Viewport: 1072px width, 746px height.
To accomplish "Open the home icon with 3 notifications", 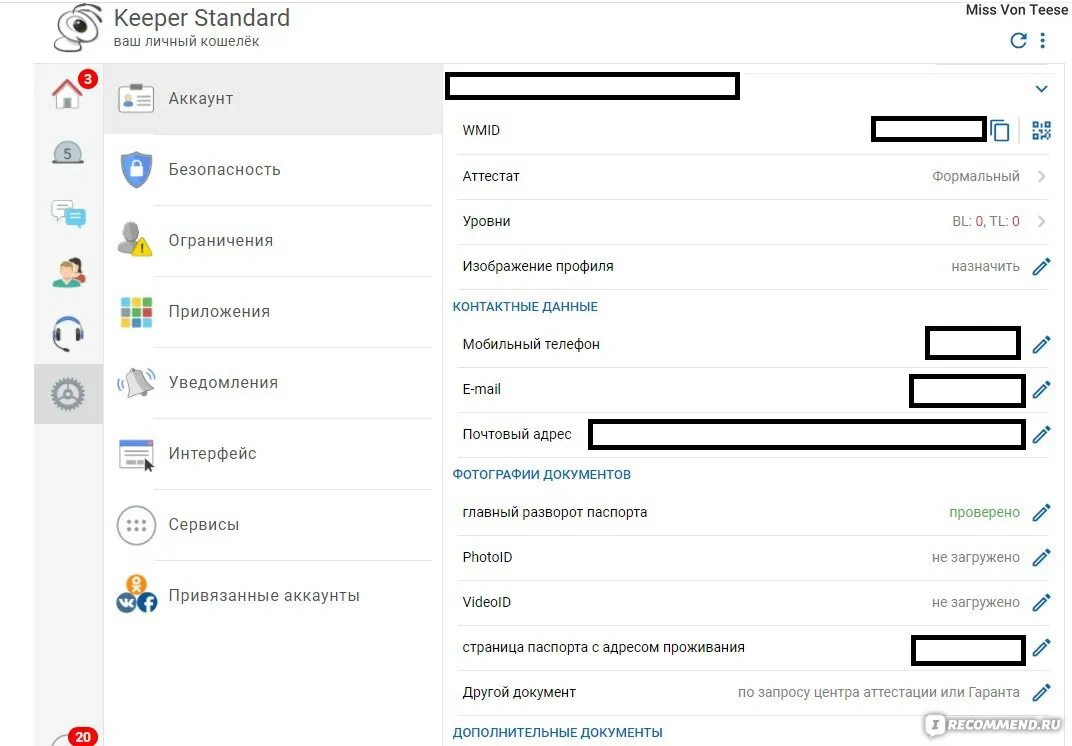I will pyautogui.click(x=68, y=93).
